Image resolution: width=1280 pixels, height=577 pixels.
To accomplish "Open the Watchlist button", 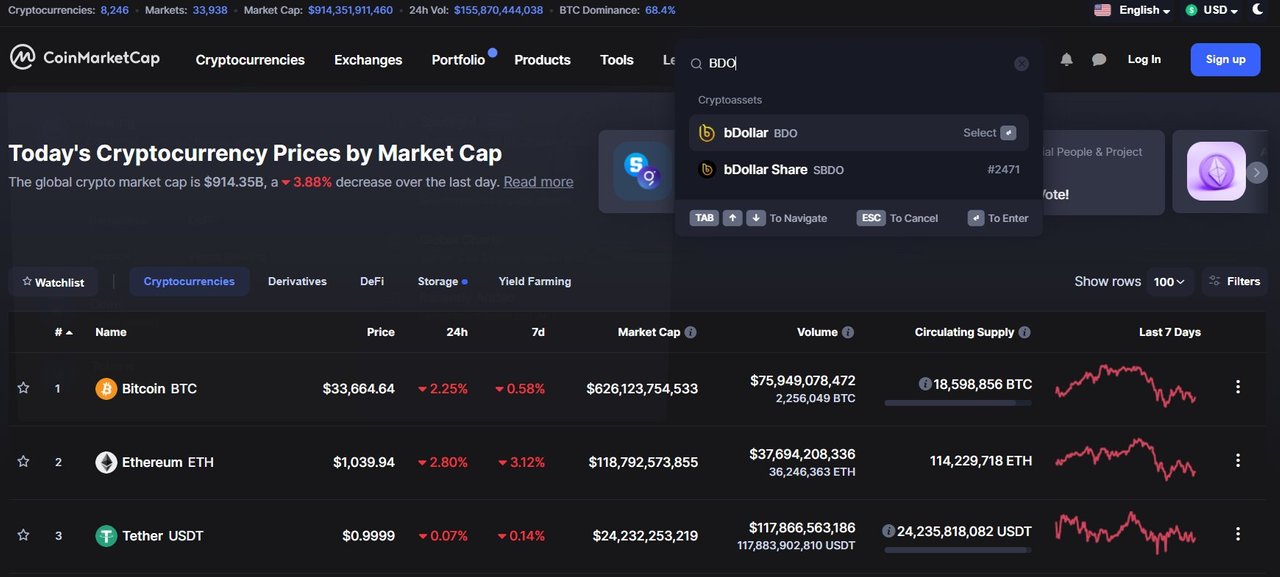I will (x=54, y=282).
